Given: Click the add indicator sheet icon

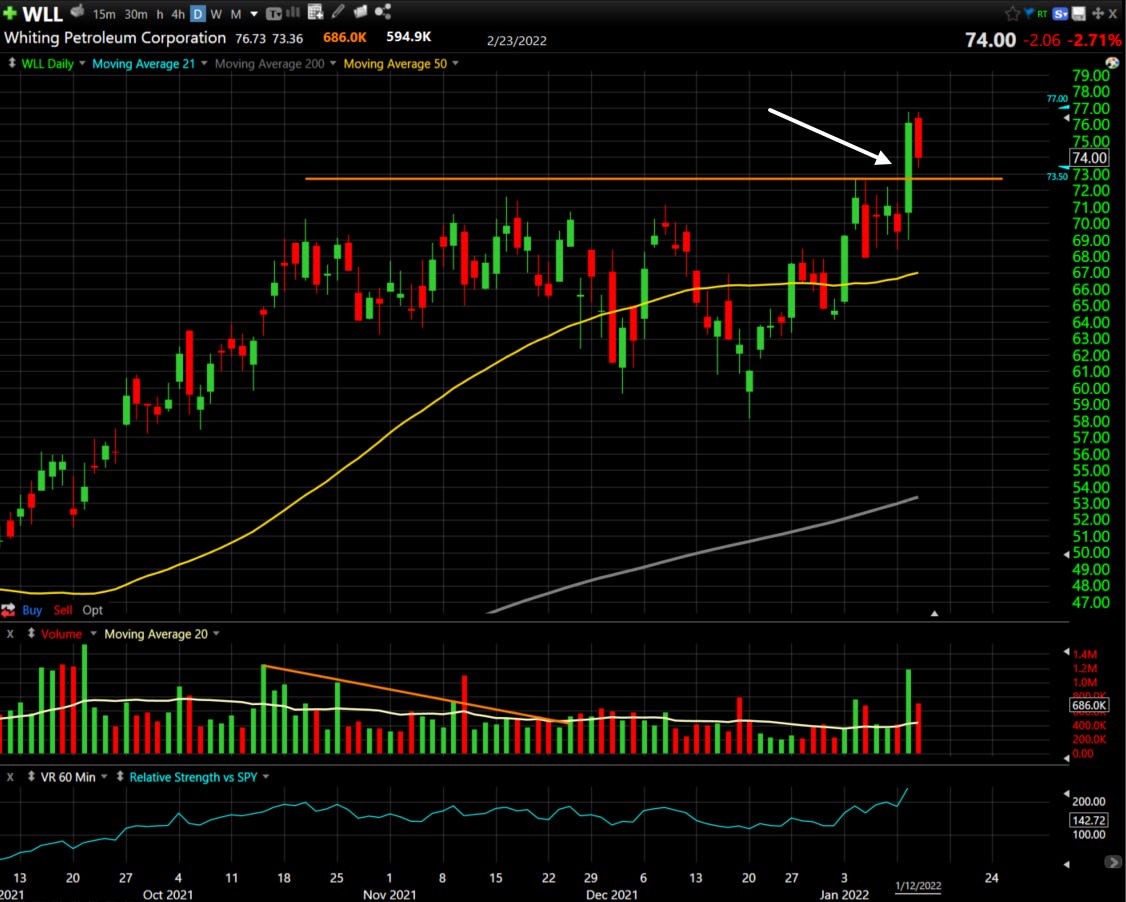Looking at the screenshot, I should 315,11.
